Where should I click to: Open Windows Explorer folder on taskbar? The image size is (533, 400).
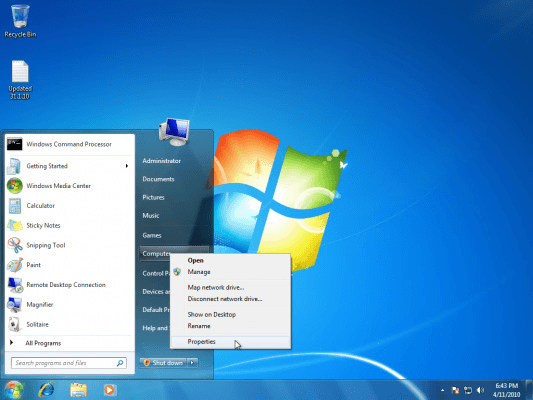(x=78, y=390)
